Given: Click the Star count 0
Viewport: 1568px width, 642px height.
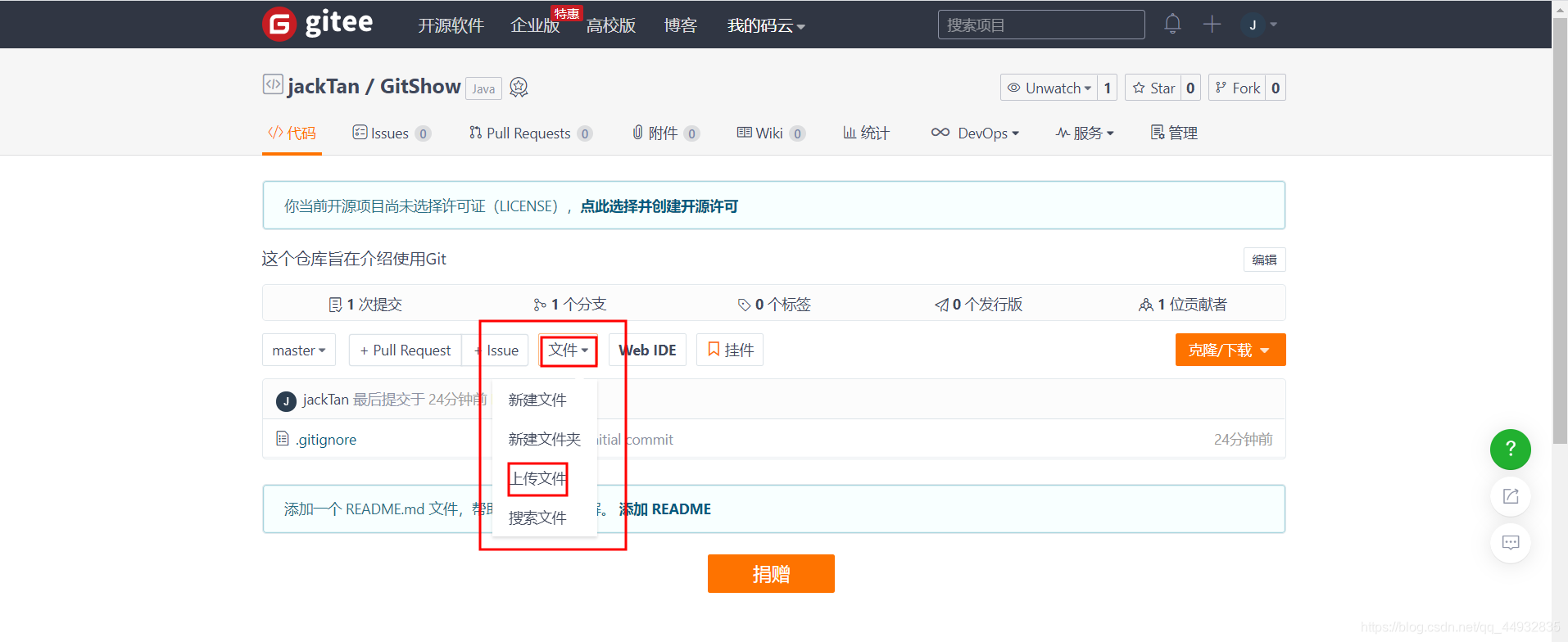Looking at the screenshot, I should tap(1190, 88).
